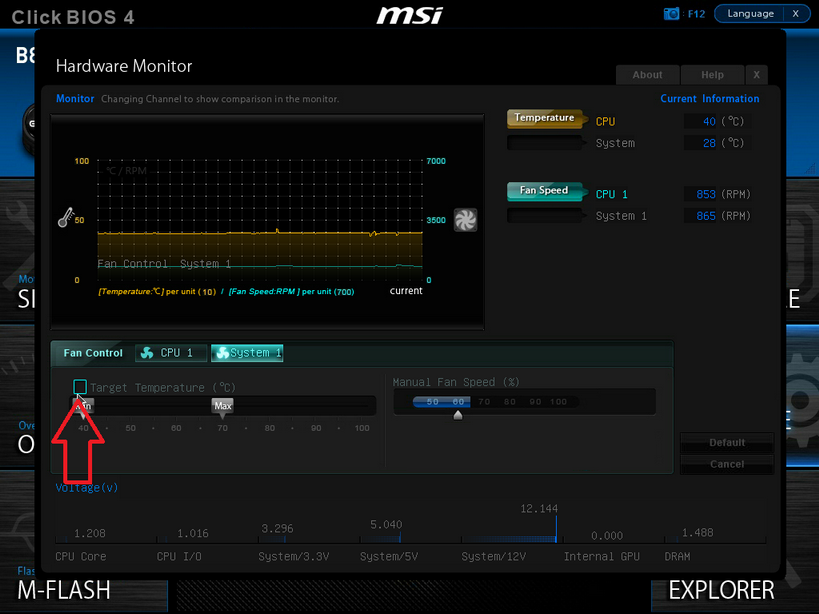Click the Max temperature slider handle
The height and width of the screenshot is (614, 819).
[223, 407]
